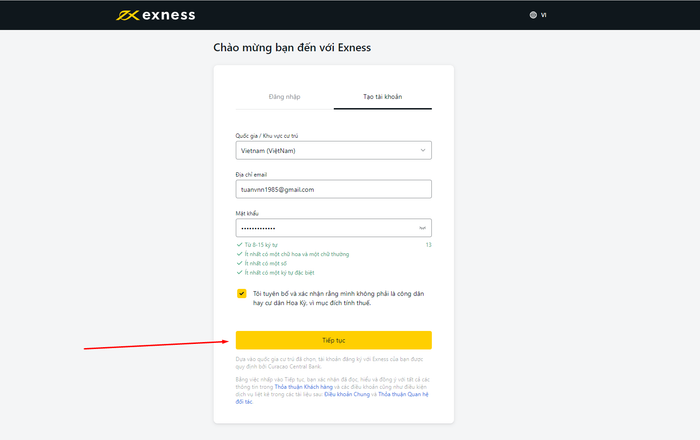Open the Điều khoản Chung link
Viewport: 700px width, 440px height.
tap(347, 394)
